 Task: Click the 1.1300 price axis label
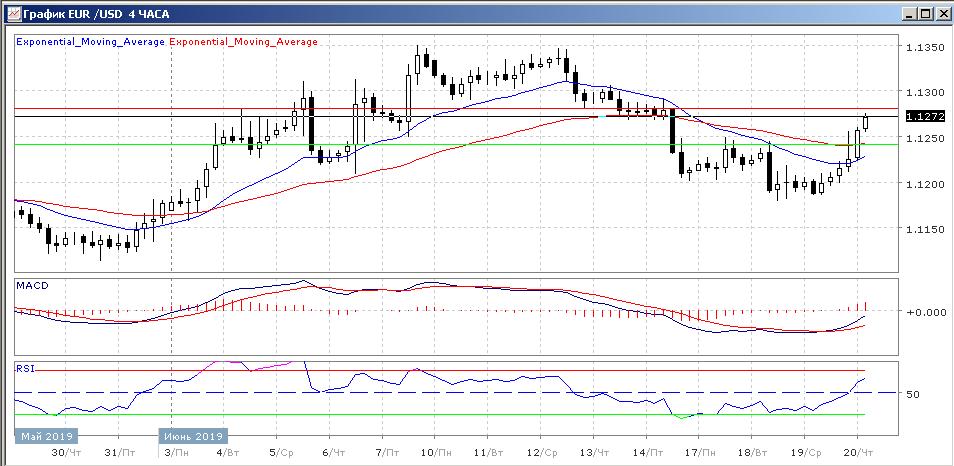click(925, 93)
